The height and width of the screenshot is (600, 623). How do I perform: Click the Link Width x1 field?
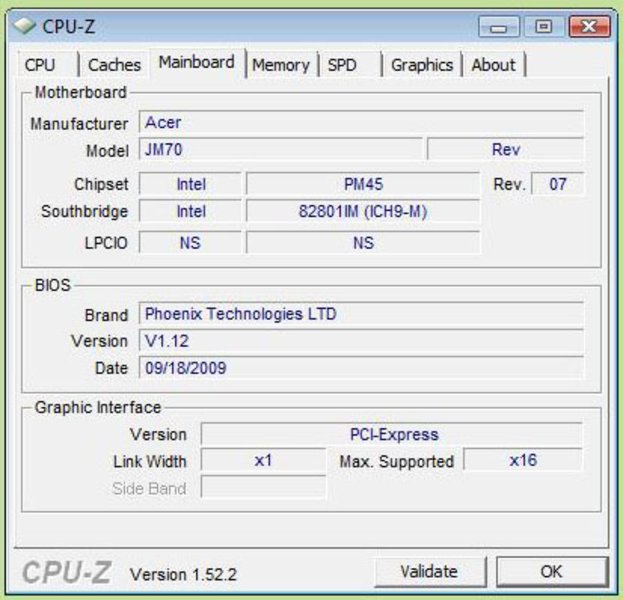[x=263, y=461]
